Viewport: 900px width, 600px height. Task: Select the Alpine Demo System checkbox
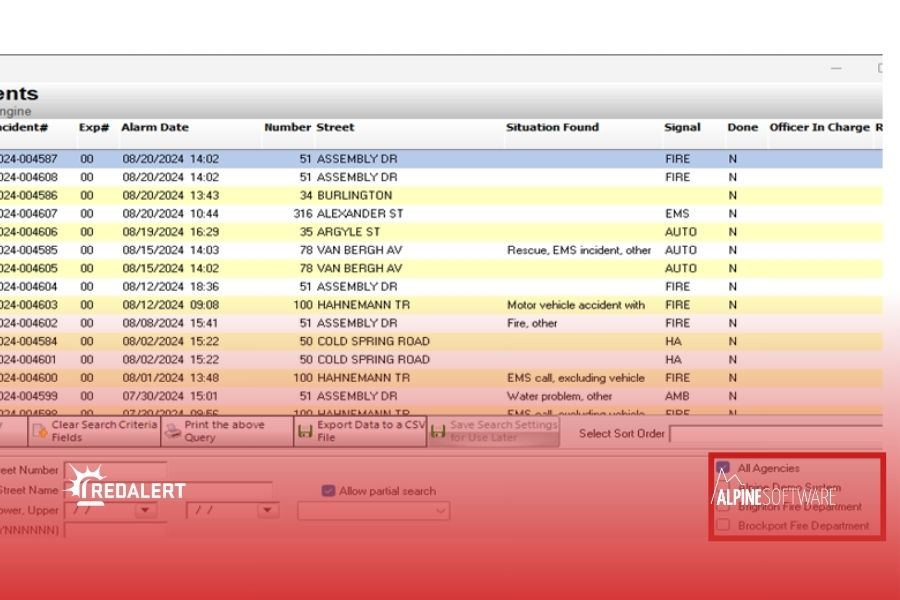[x=723, y=486]
